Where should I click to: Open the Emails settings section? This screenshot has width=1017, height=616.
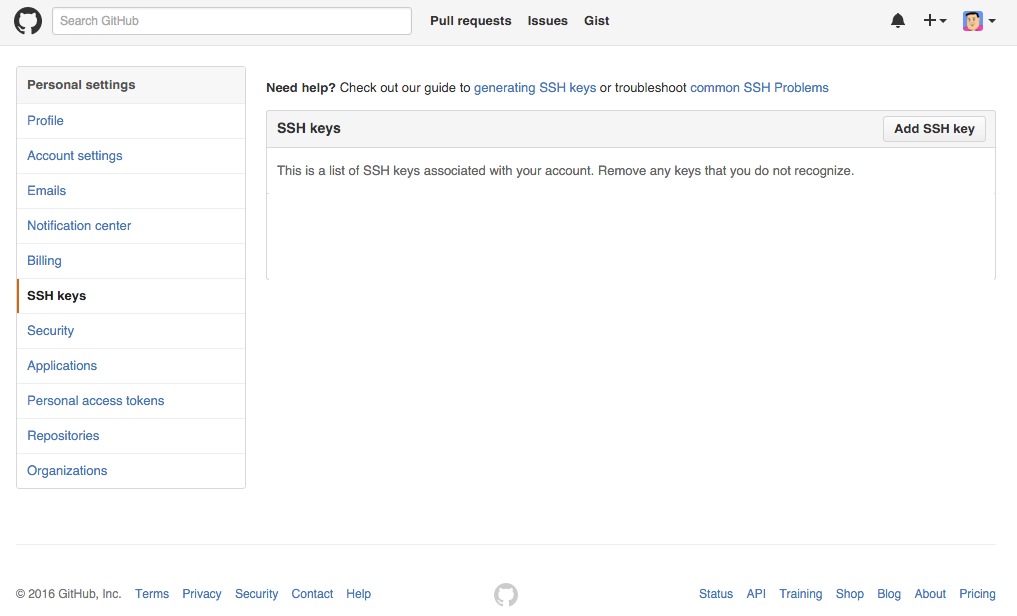(46, 190)
